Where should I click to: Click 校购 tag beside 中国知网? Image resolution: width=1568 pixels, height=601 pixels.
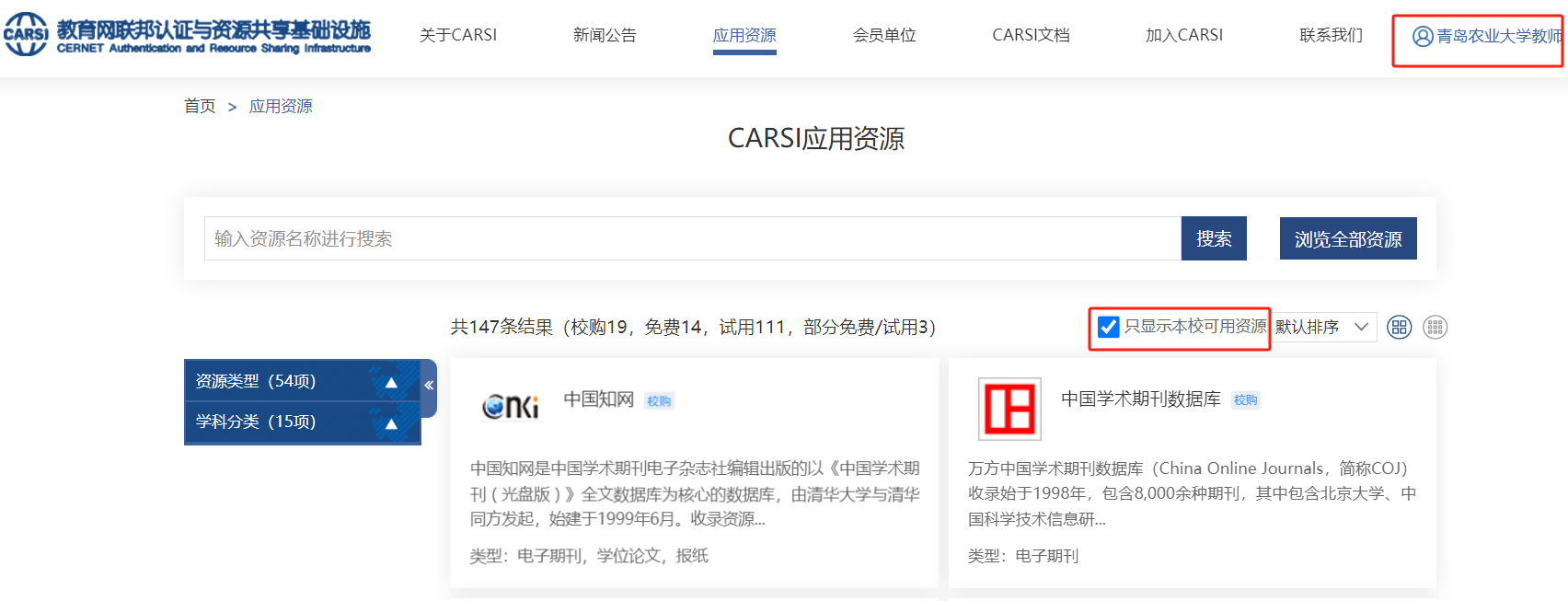click(x=659, y=401)
